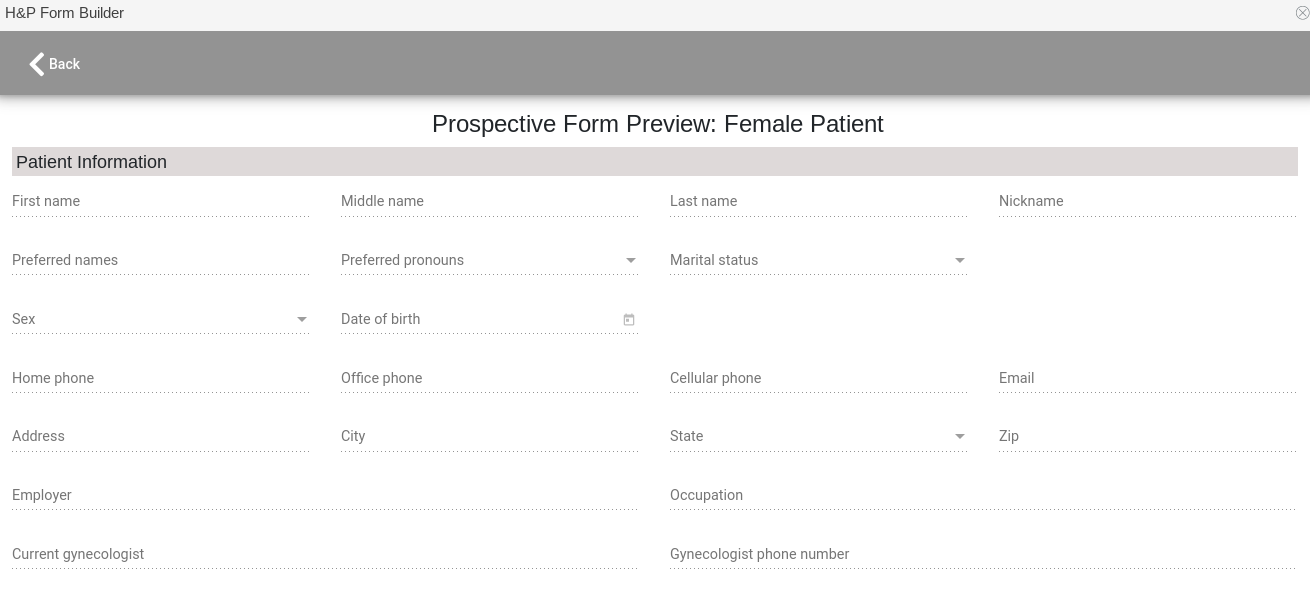Click into the Zip field

tap(1147, 437)
